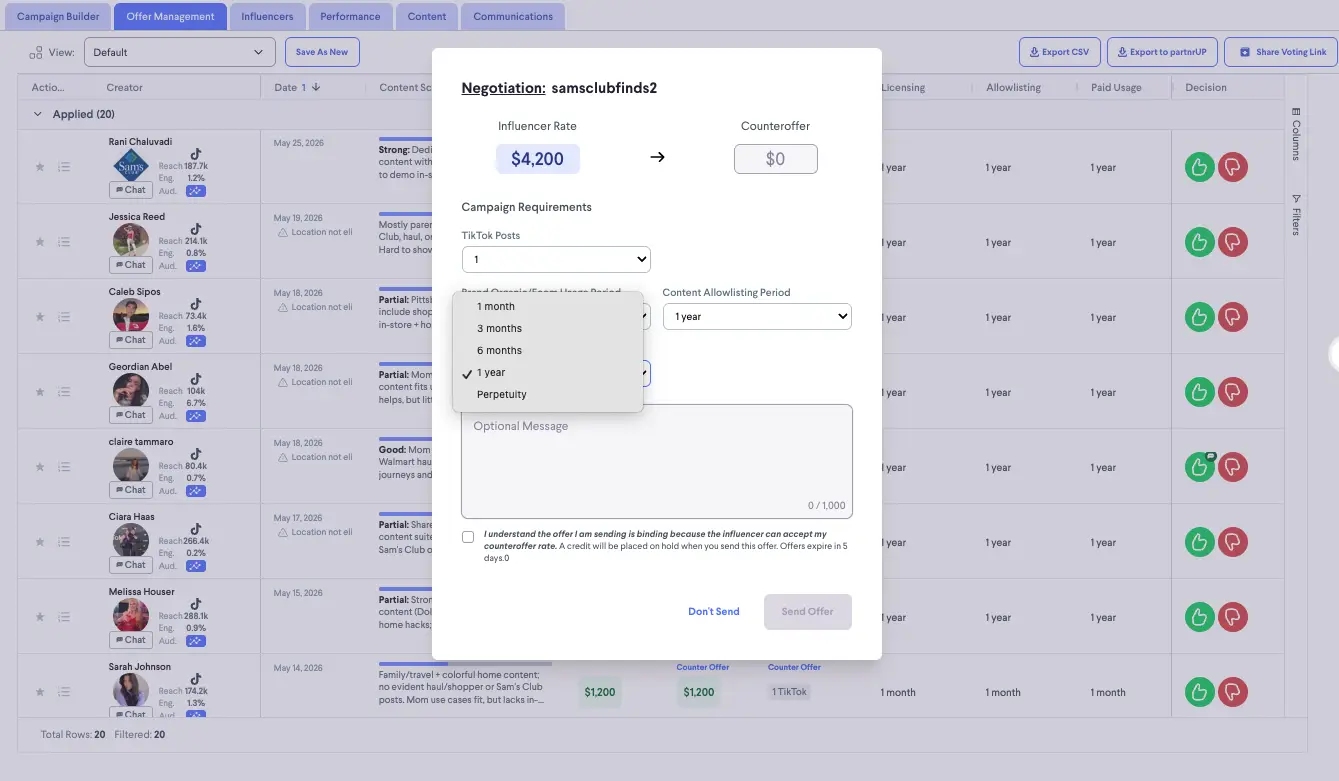
Task: Click TikTok icon for Melissa Houser
Action: (196, 603)
